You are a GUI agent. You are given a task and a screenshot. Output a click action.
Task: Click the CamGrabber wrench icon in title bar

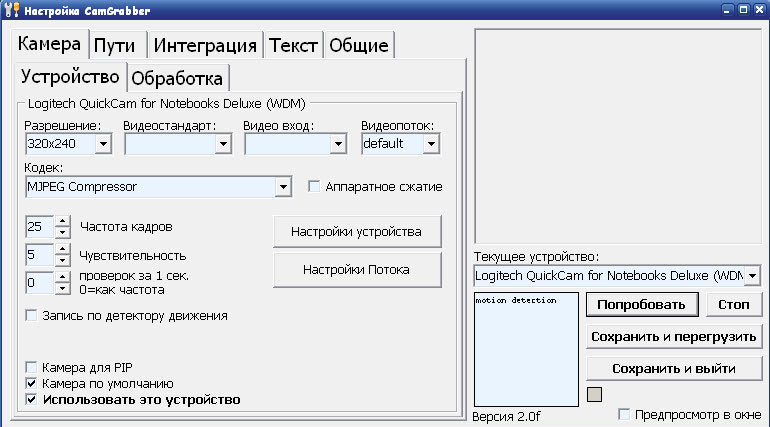[11, 10]
